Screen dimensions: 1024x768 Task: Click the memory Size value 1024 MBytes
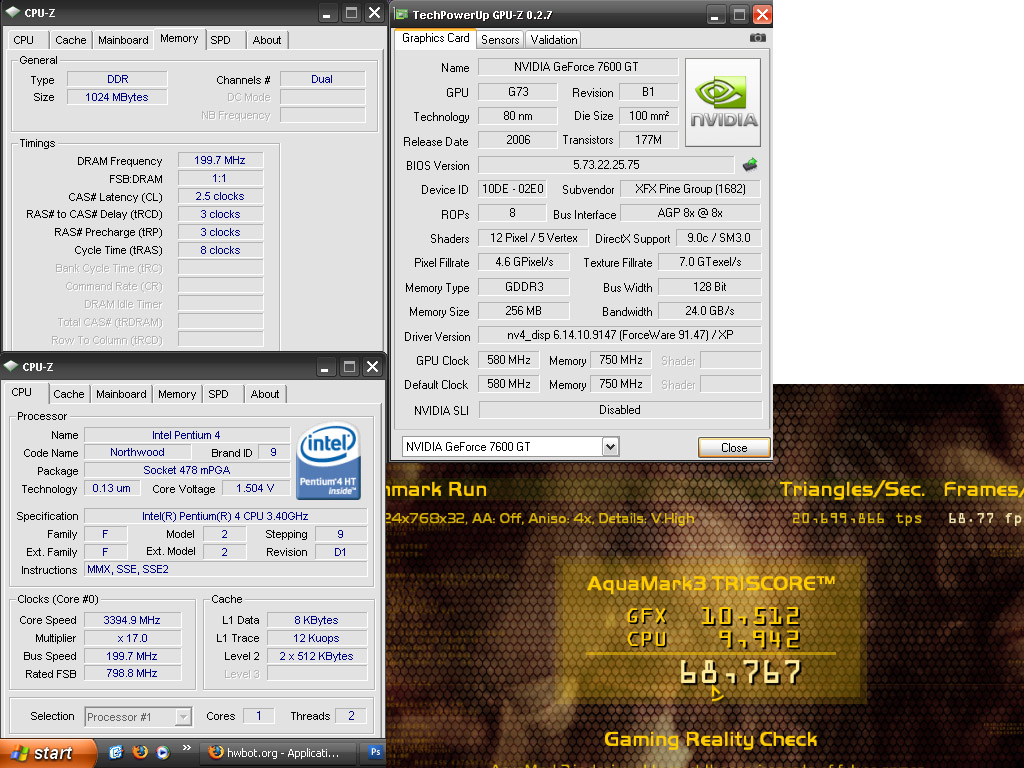tap(117, 97)
